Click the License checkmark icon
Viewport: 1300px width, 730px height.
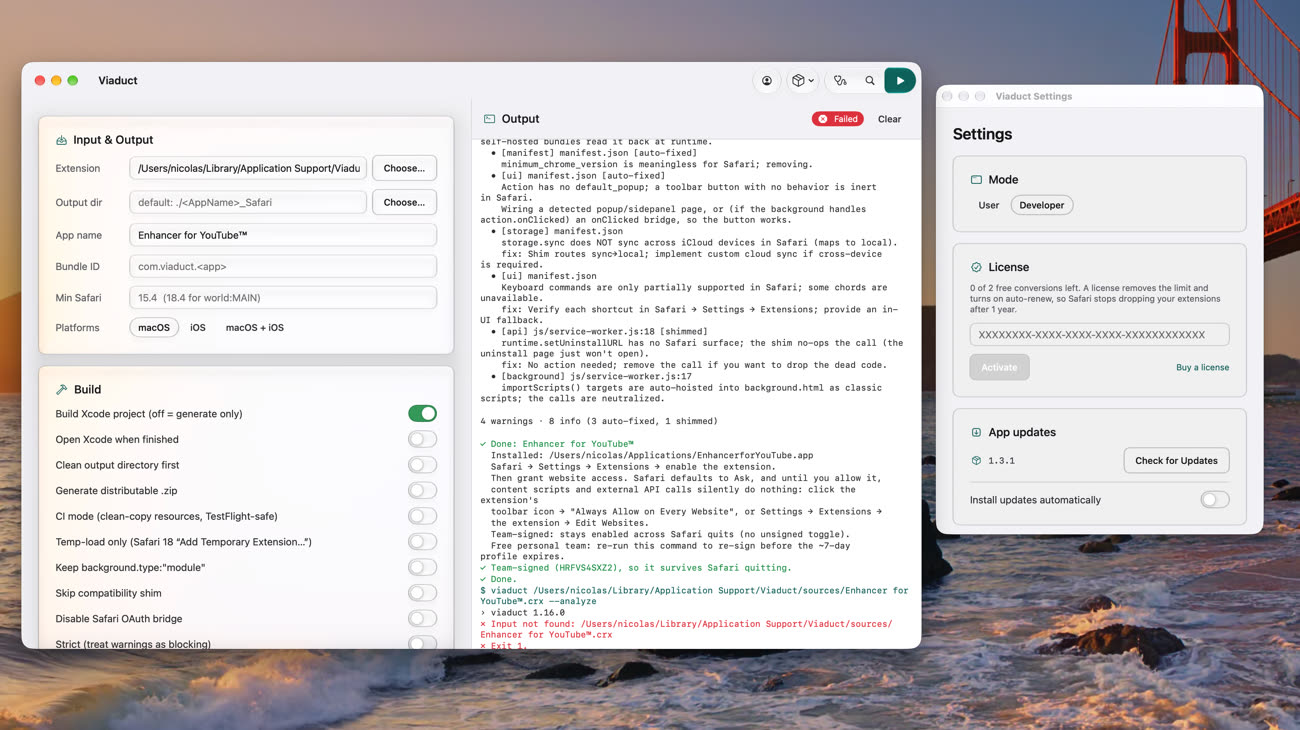[x=976, y=267]
